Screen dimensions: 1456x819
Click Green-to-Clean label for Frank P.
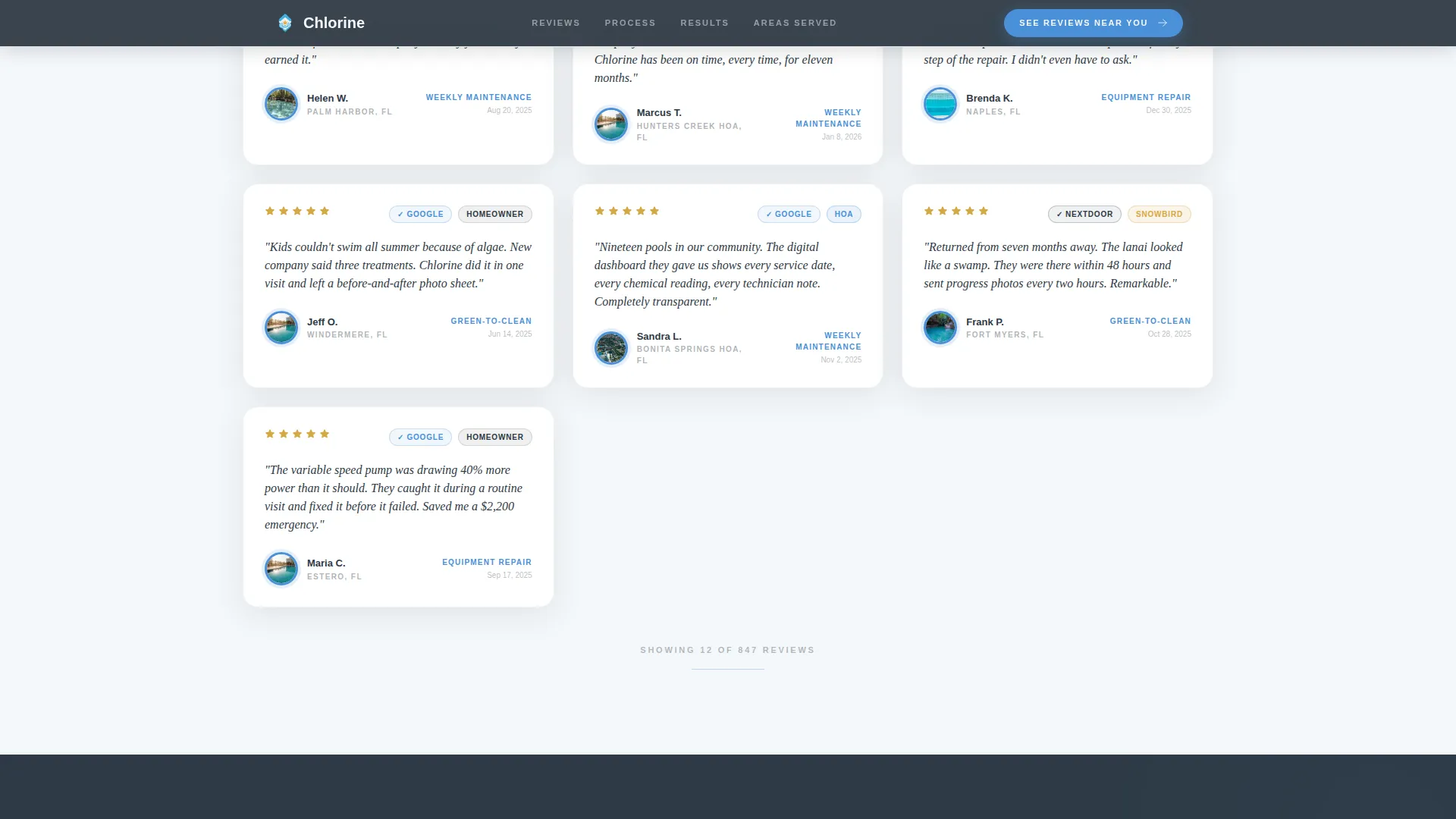[x=1150, y=321]
